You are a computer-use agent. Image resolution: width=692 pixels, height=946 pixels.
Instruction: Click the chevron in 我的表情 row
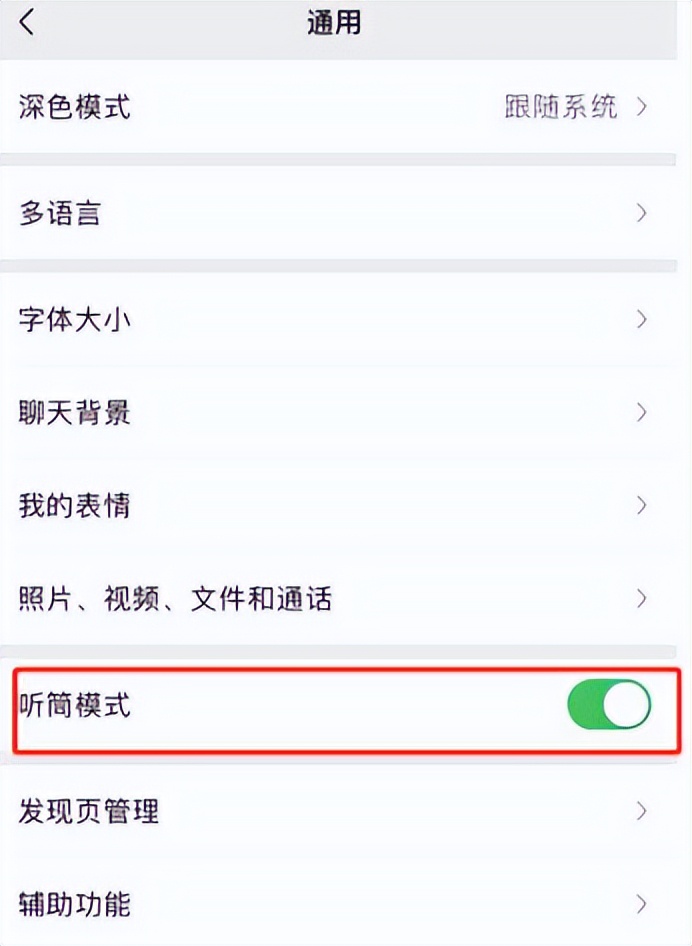[x=642, y=506]
